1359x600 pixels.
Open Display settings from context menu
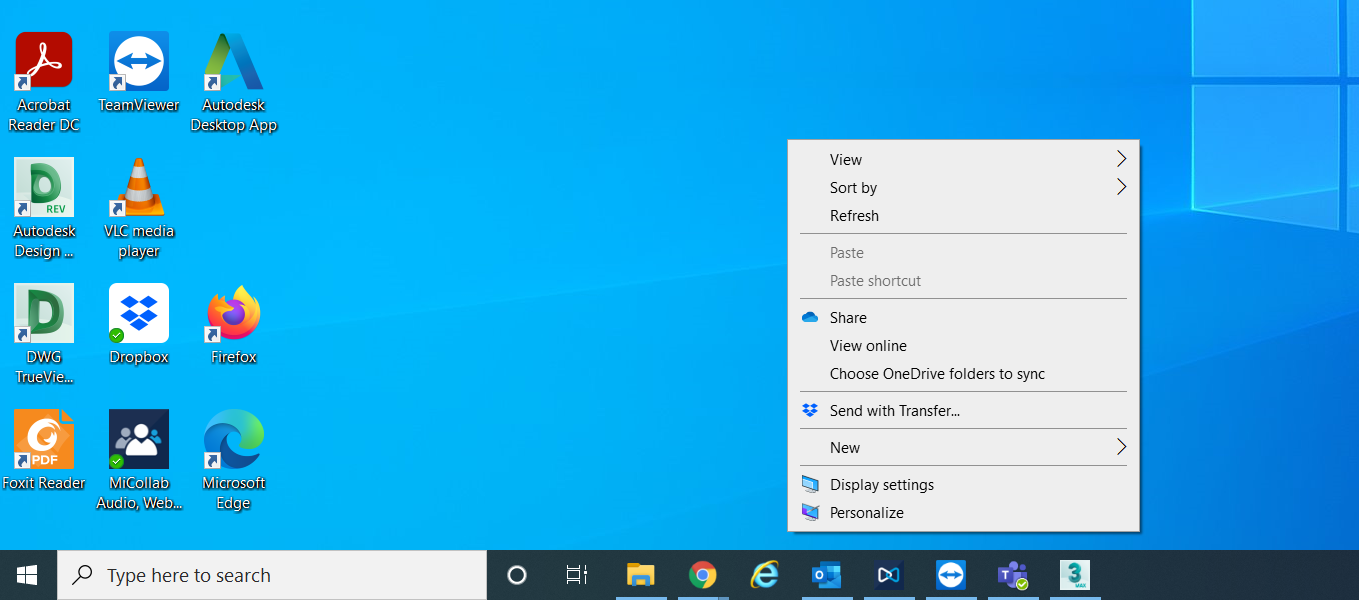click(964, 485)
